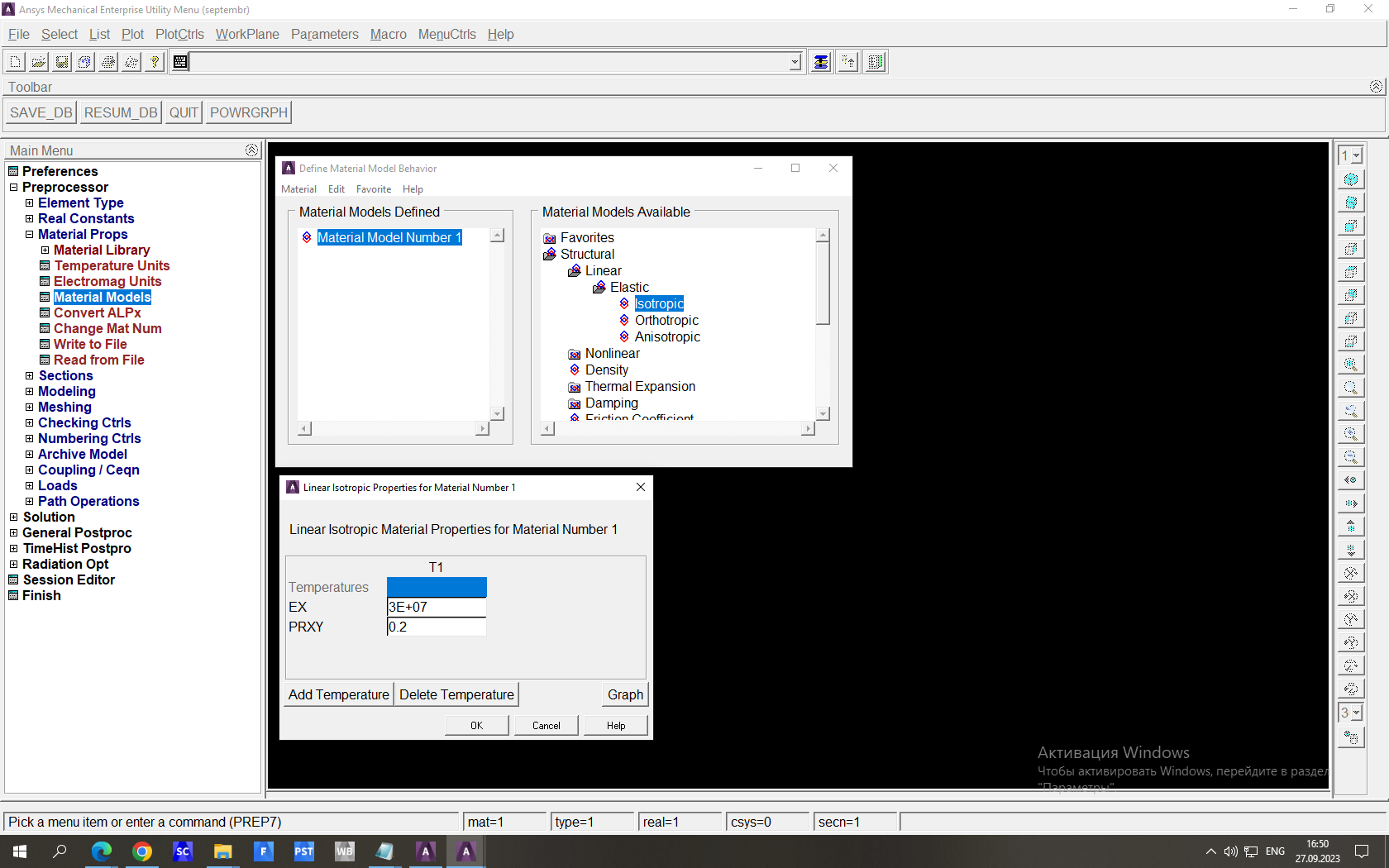Expand the Solution tree node

(13, 517)
